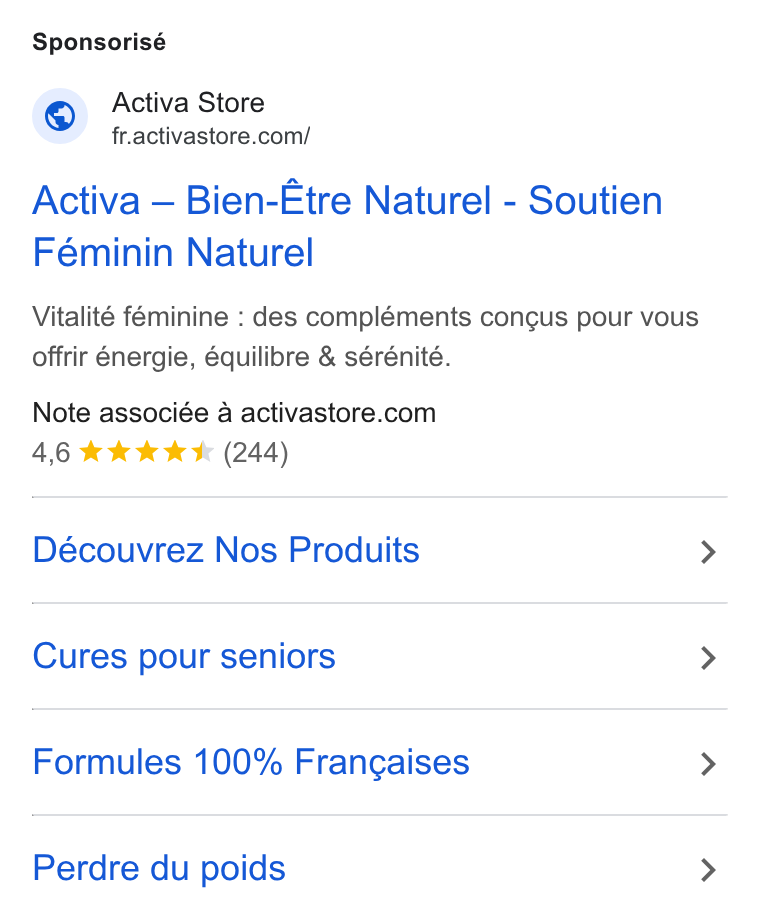Click the first yellow rating star
The width and height of the screenshot is (760, 920).
tap(90, 452)
